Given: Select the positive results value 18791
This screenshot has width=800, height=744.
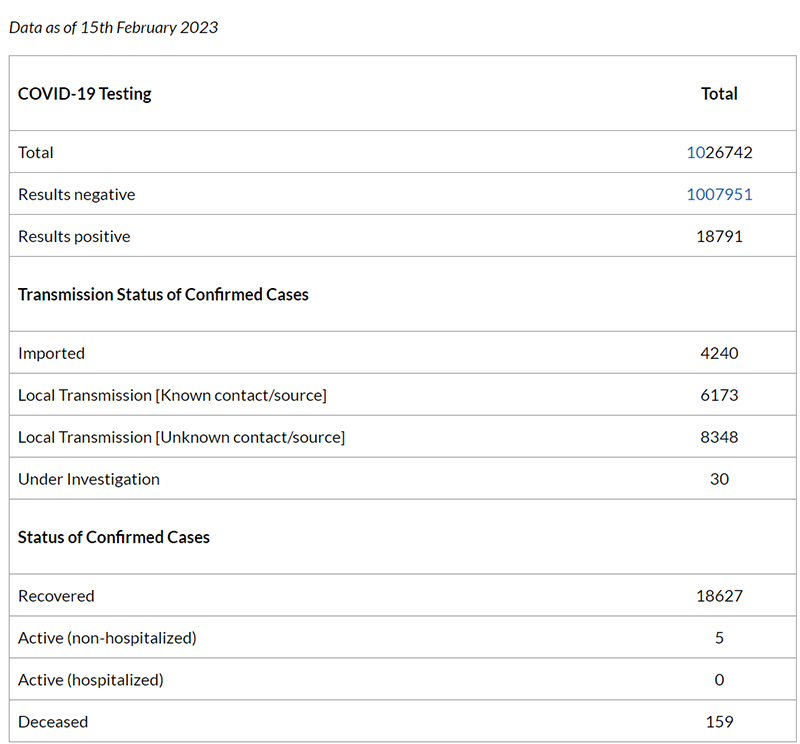Looking at the screenshot, I should 719,236.
